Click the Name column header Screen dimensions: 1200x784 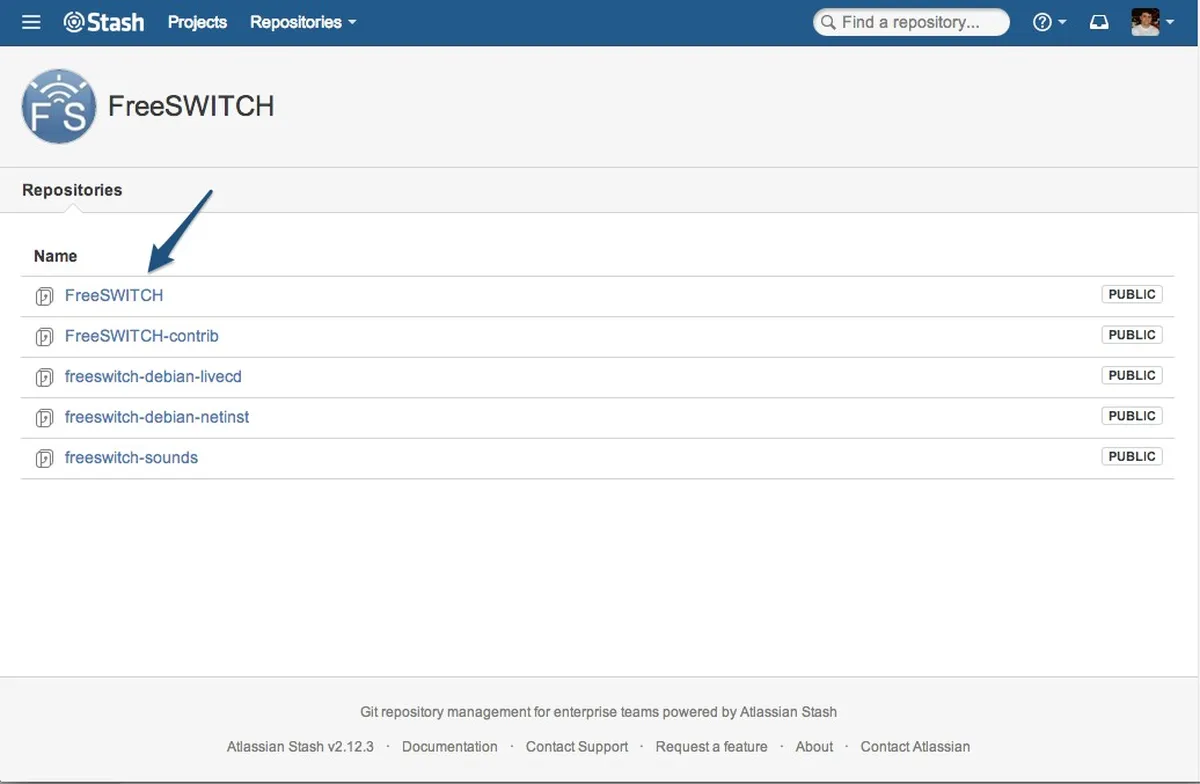point(55,256)
